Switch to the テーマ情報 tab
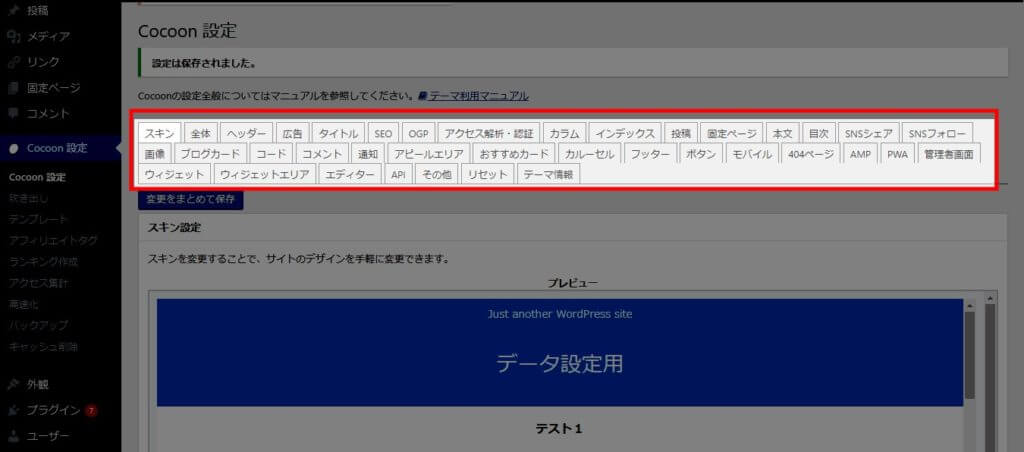Viewport: 1024px width, 452px height. click(548, 175)
